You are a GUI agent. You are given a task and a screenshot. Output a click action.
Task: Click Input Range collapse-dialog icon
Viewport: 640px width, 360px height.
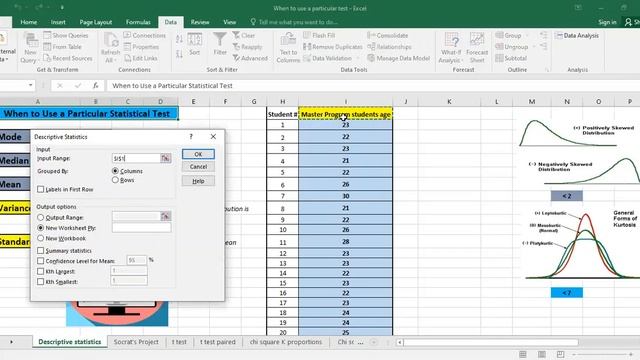tap(166, 158)
